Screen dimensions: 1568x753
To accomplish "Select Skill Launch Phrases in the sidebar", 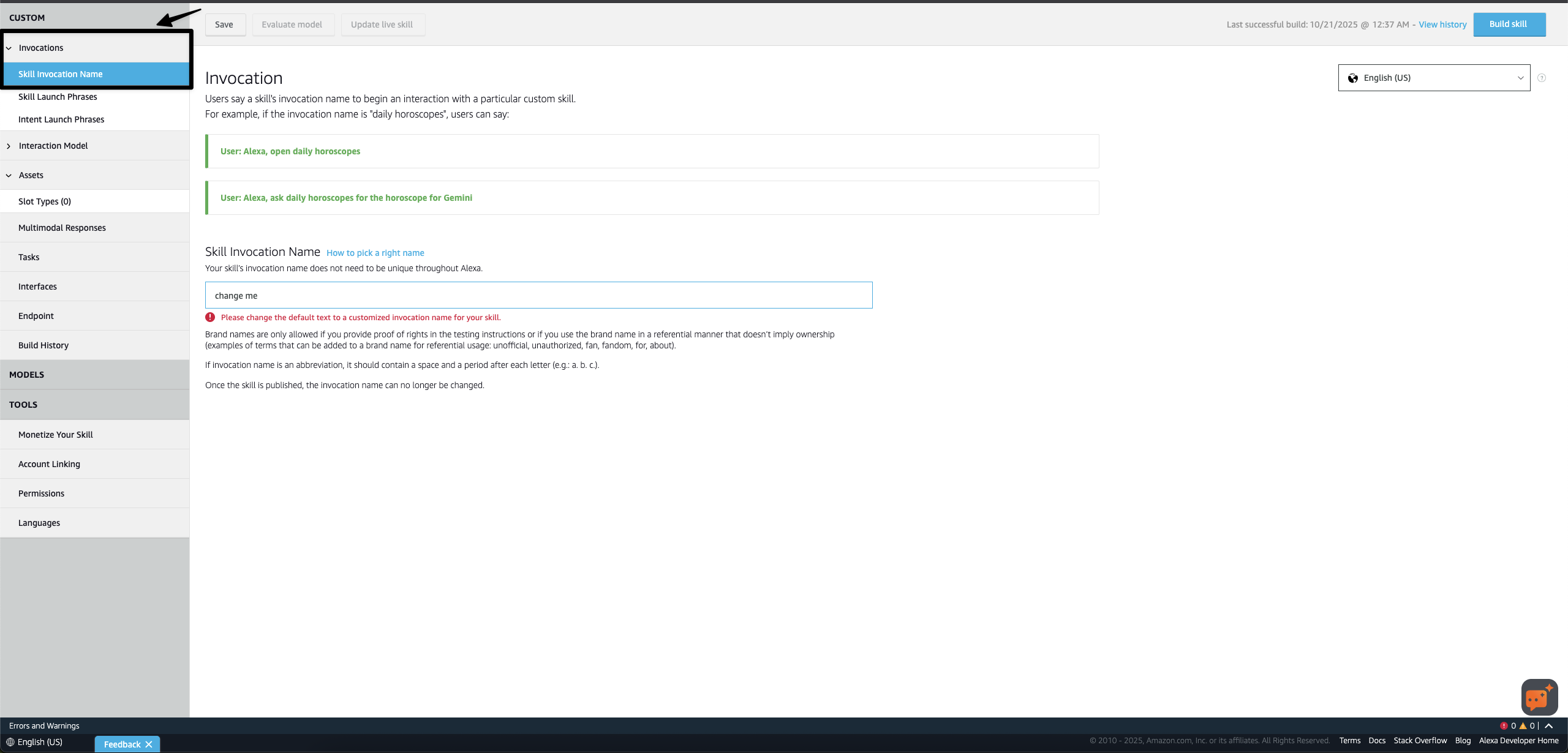I will tap(58, 96).
